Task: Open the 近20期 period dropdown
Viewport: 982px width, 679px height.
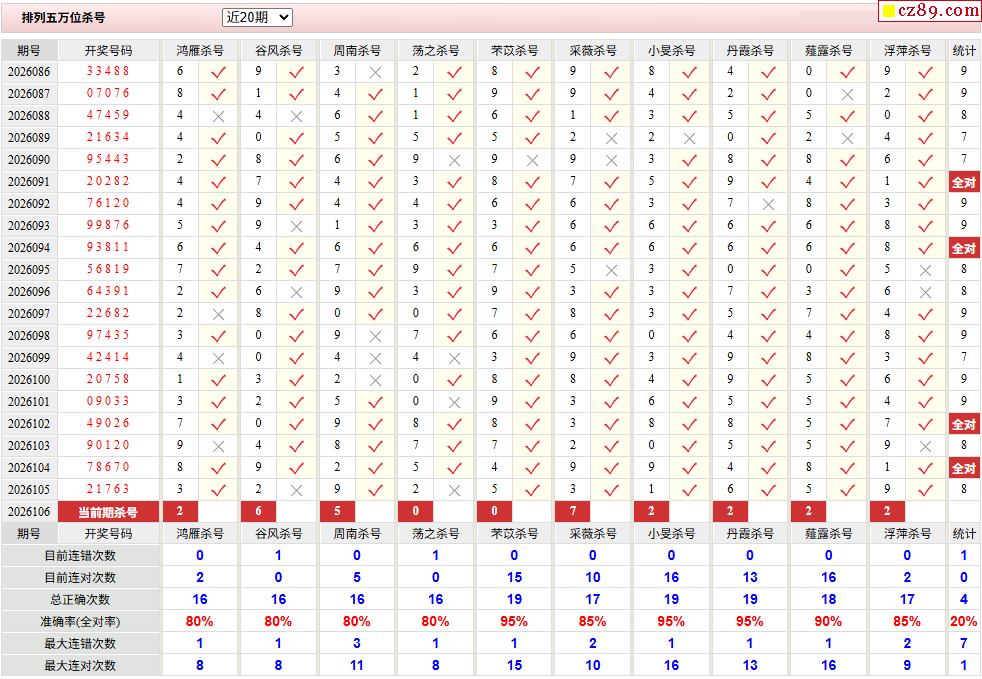Action: (x=257, y=17)
